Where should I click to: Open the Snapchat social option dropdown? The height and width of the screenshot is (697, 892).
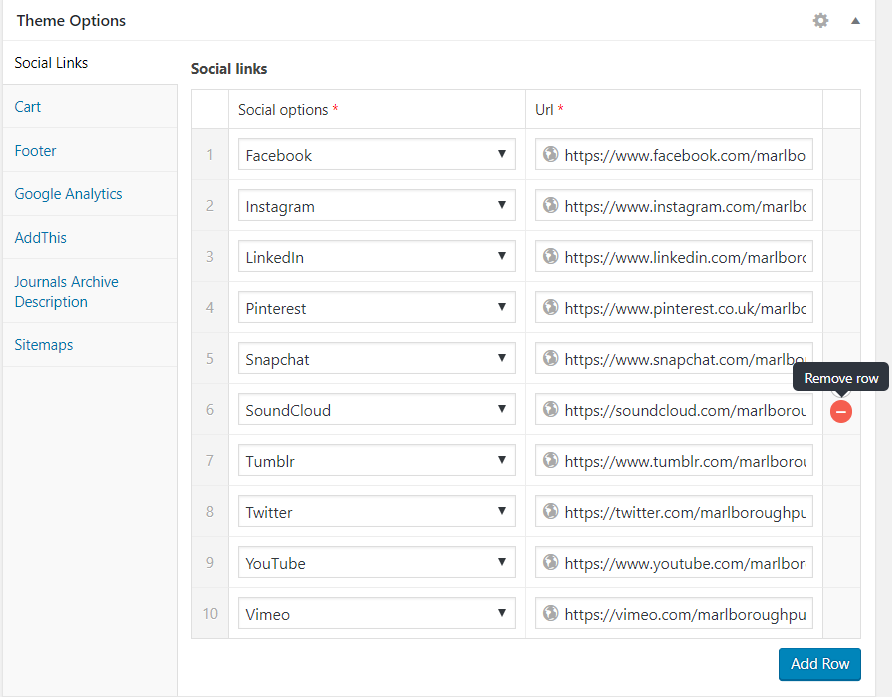[377, 358]
